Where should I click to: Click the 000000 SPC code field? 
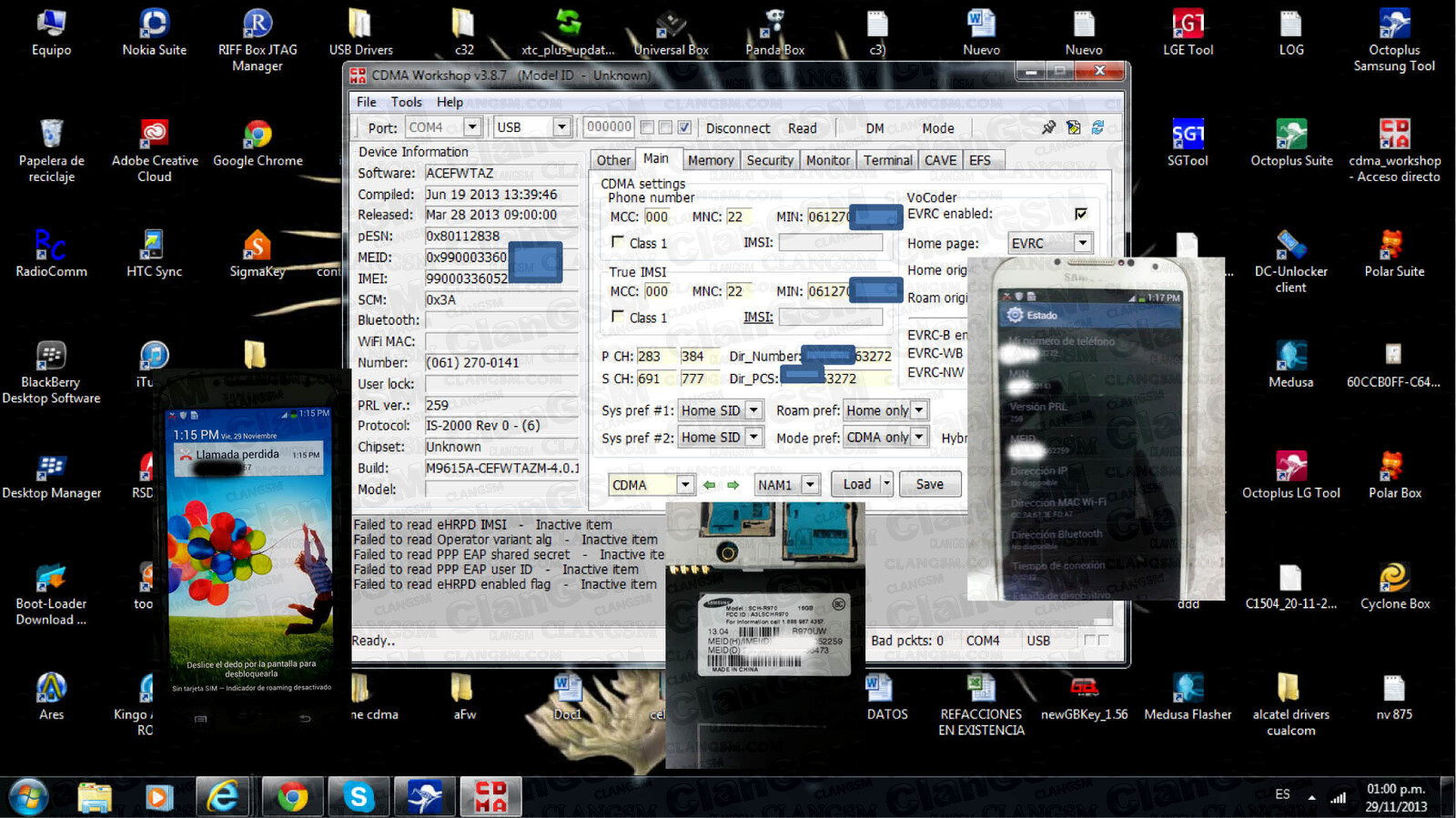point(608,127)
